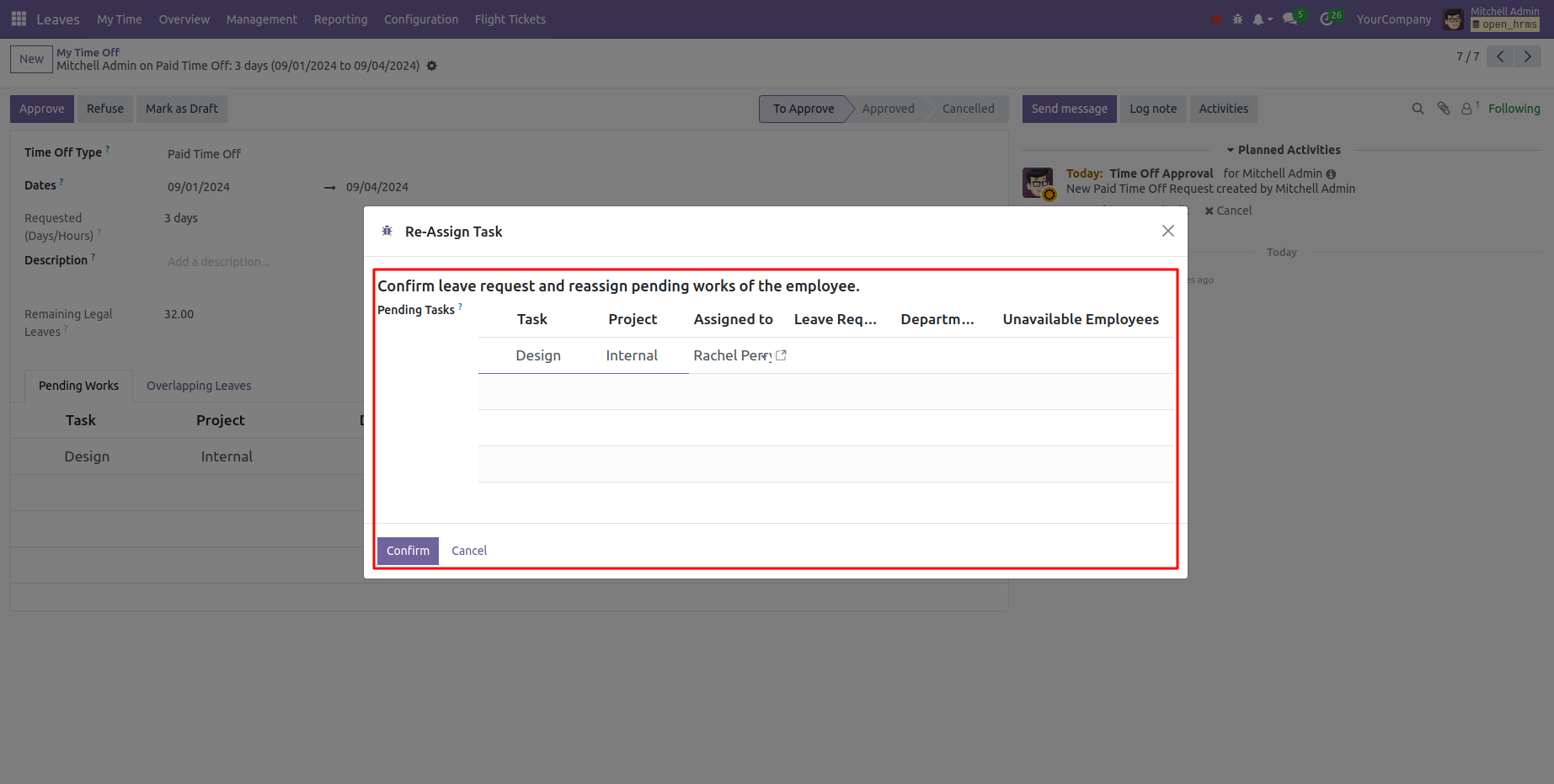Click the chatter search magnifier icon

pos(1418,109)
